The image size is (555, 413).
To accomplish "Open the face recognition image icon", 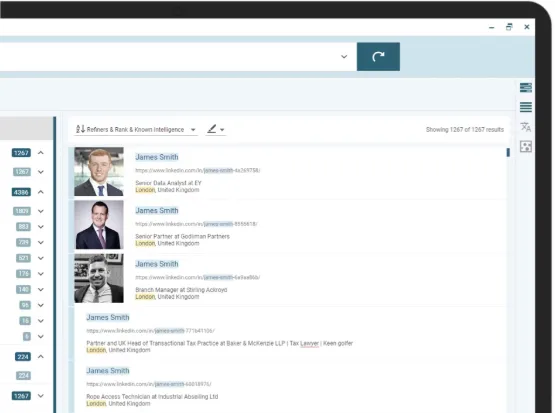I will point(526,146).
